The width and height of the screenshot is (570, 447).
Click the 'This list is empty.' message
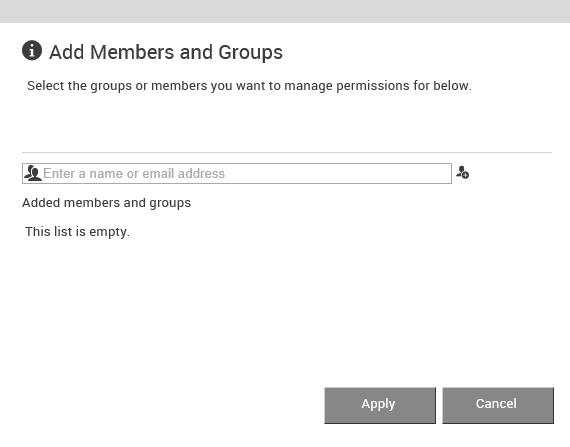click(x=77, y=231)
